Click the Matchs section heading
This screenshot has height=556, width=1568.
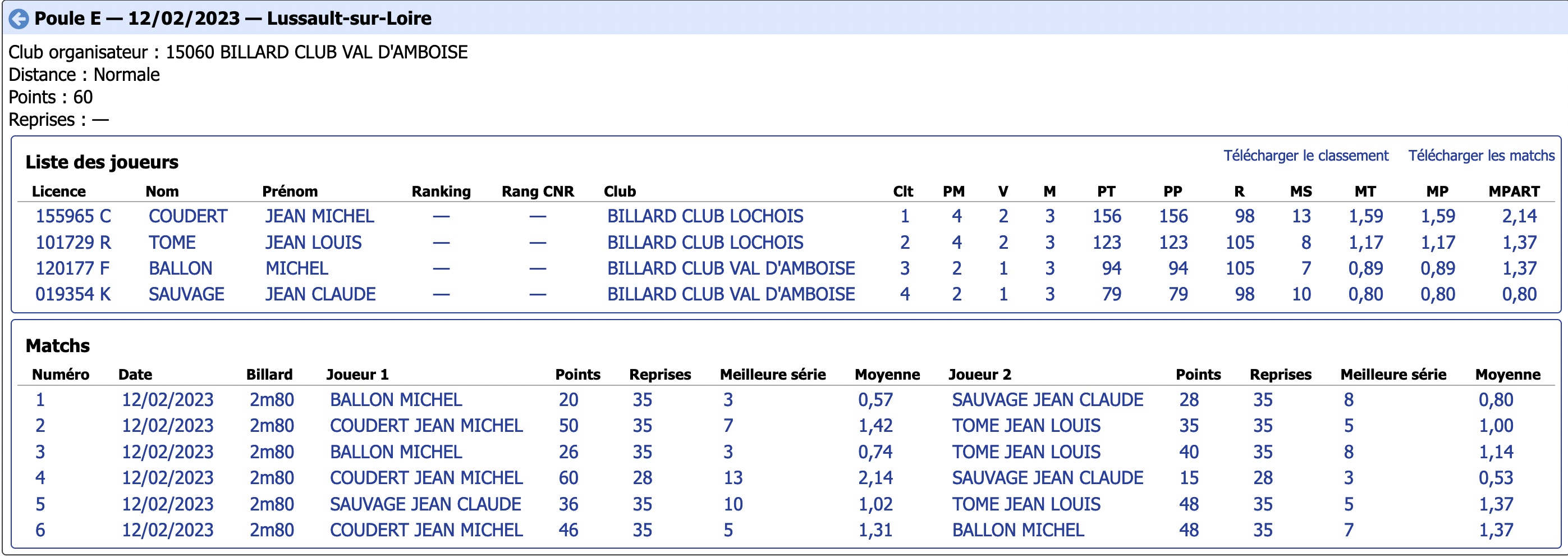click(58, 346)
